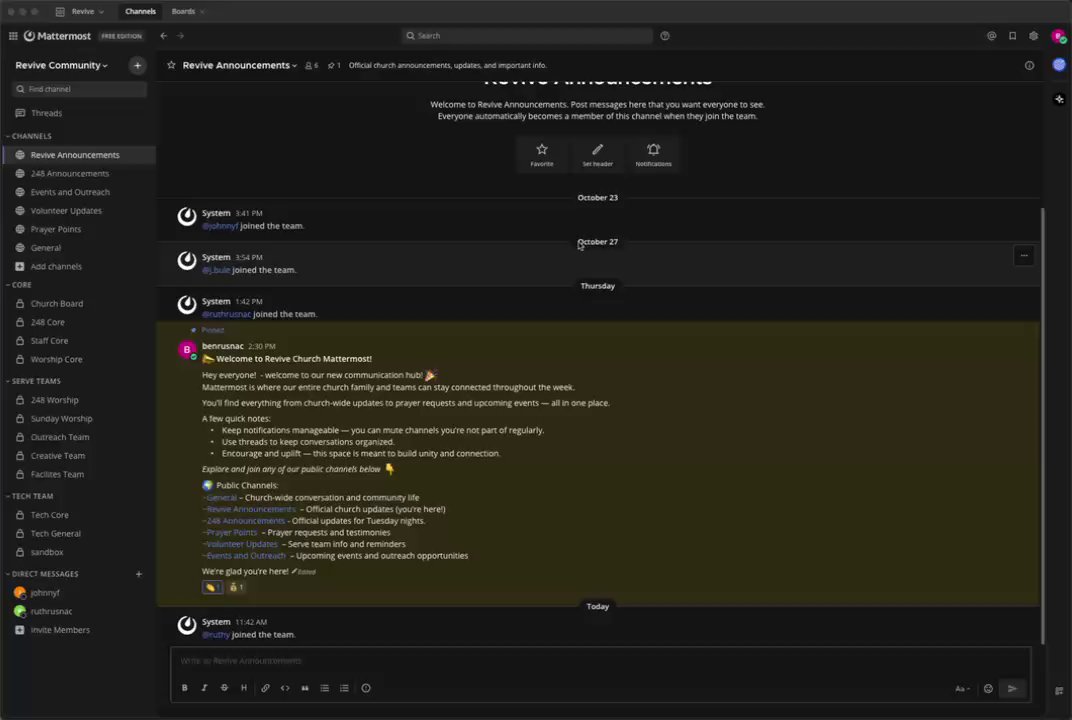Screen dimensions: 1072x720
Task: Click ~Volunteer Updates link in post
Action: pos(240,544)
